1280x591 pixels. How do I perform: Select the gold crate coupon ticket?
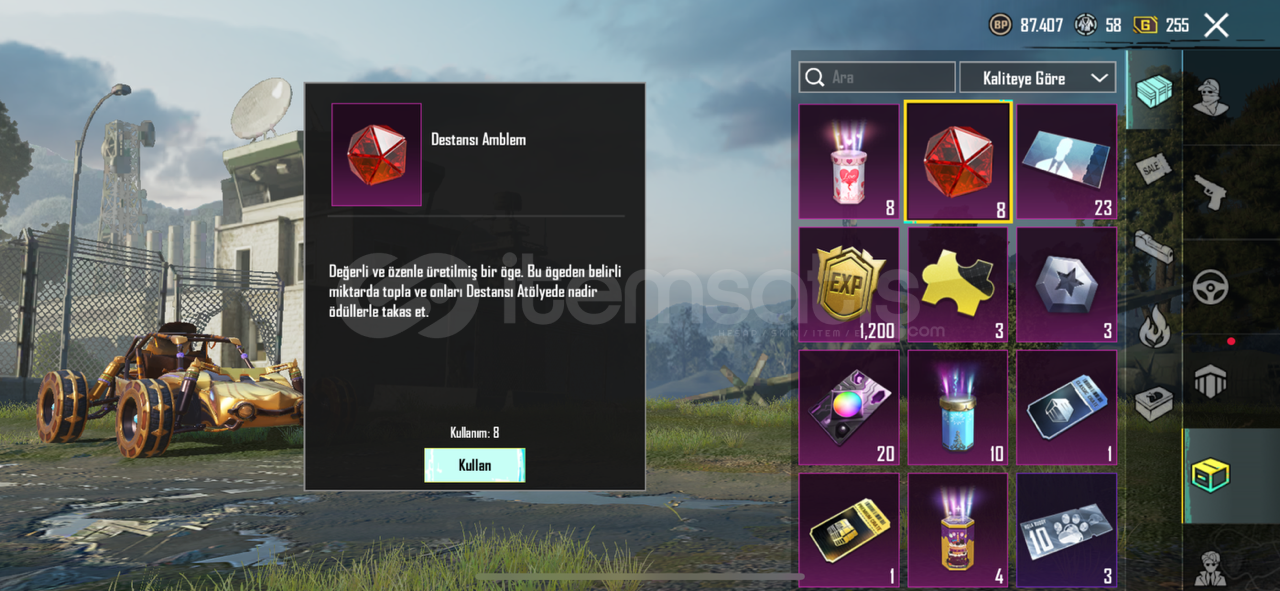848,531
